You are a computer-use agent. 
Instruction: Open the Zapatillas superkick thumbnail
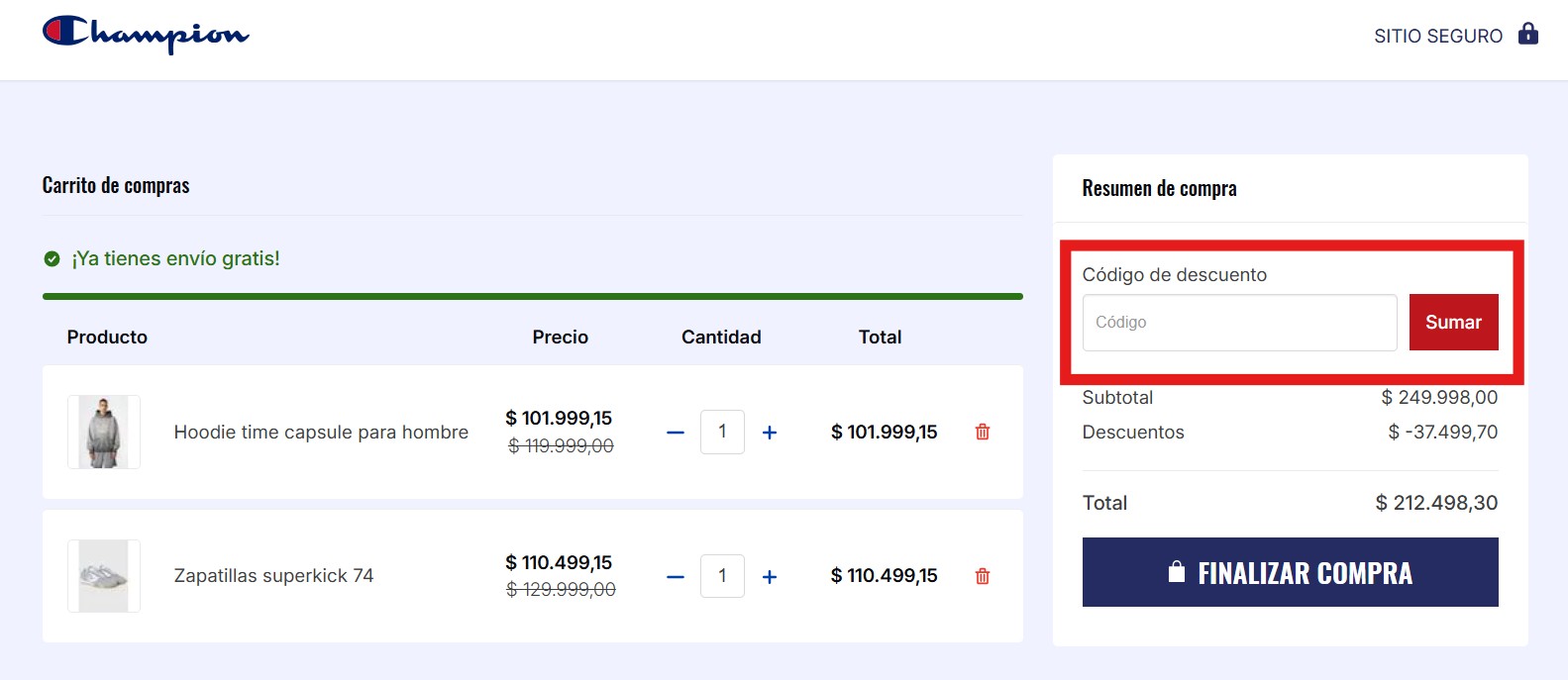point(104,576)
